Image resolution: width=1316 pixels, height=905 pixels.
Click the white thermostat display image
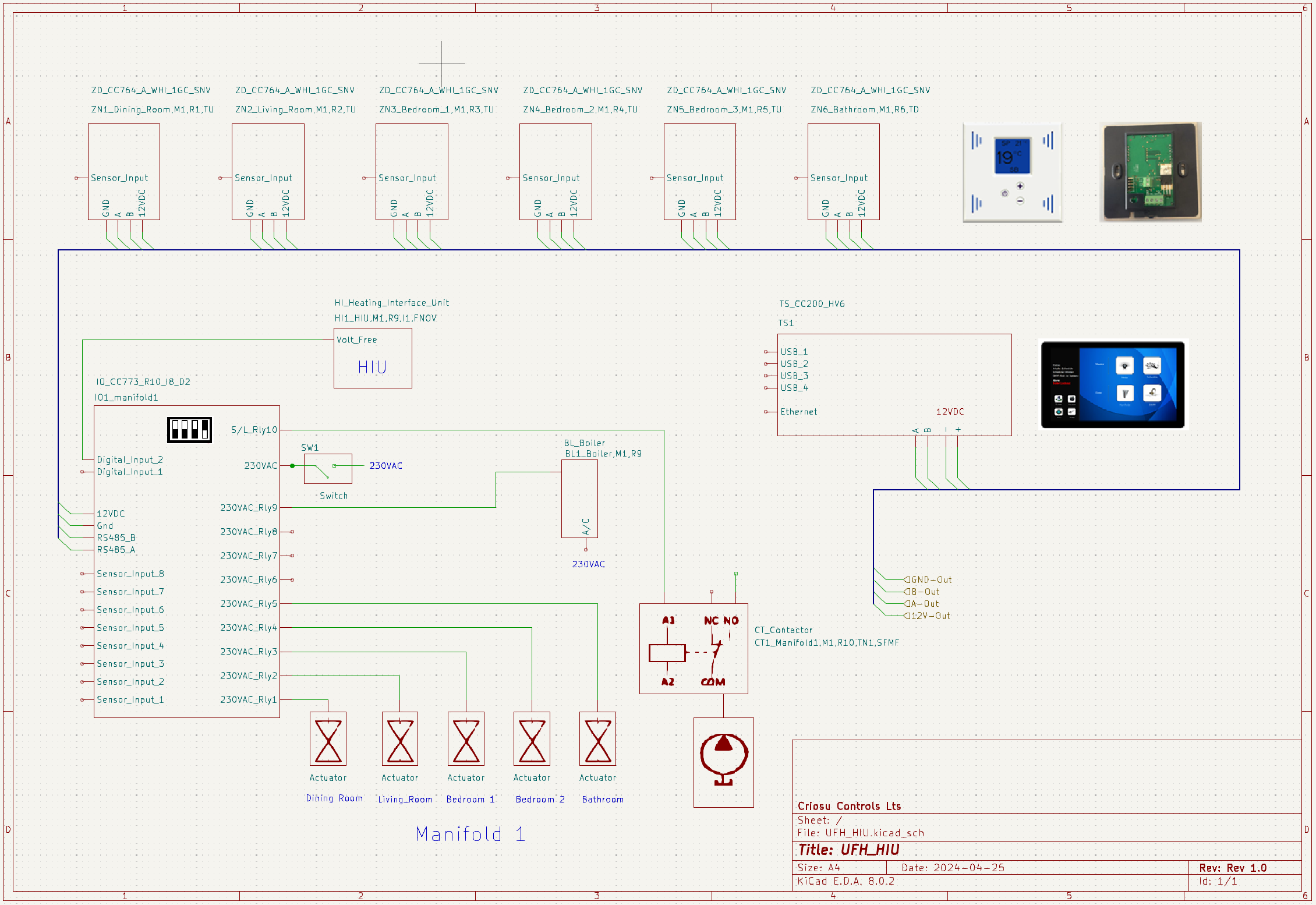click(1012, 172)
